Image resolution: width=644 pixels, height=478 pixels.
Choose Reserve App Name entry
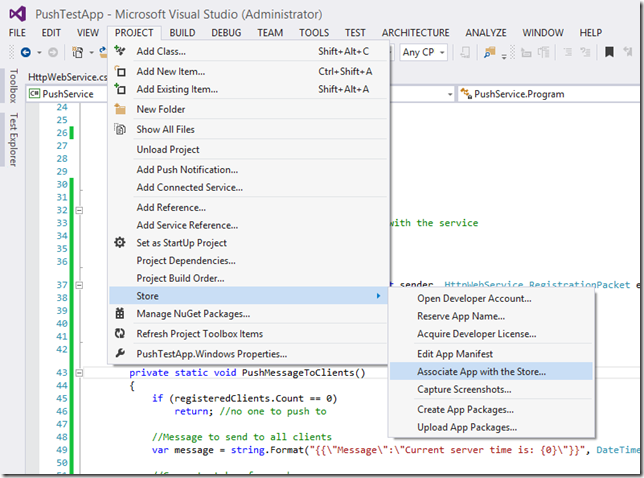pos(491,316)
